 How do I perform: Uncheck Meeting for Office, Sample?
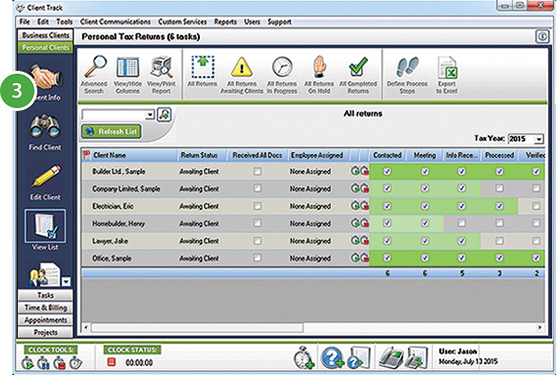point(425,258)
